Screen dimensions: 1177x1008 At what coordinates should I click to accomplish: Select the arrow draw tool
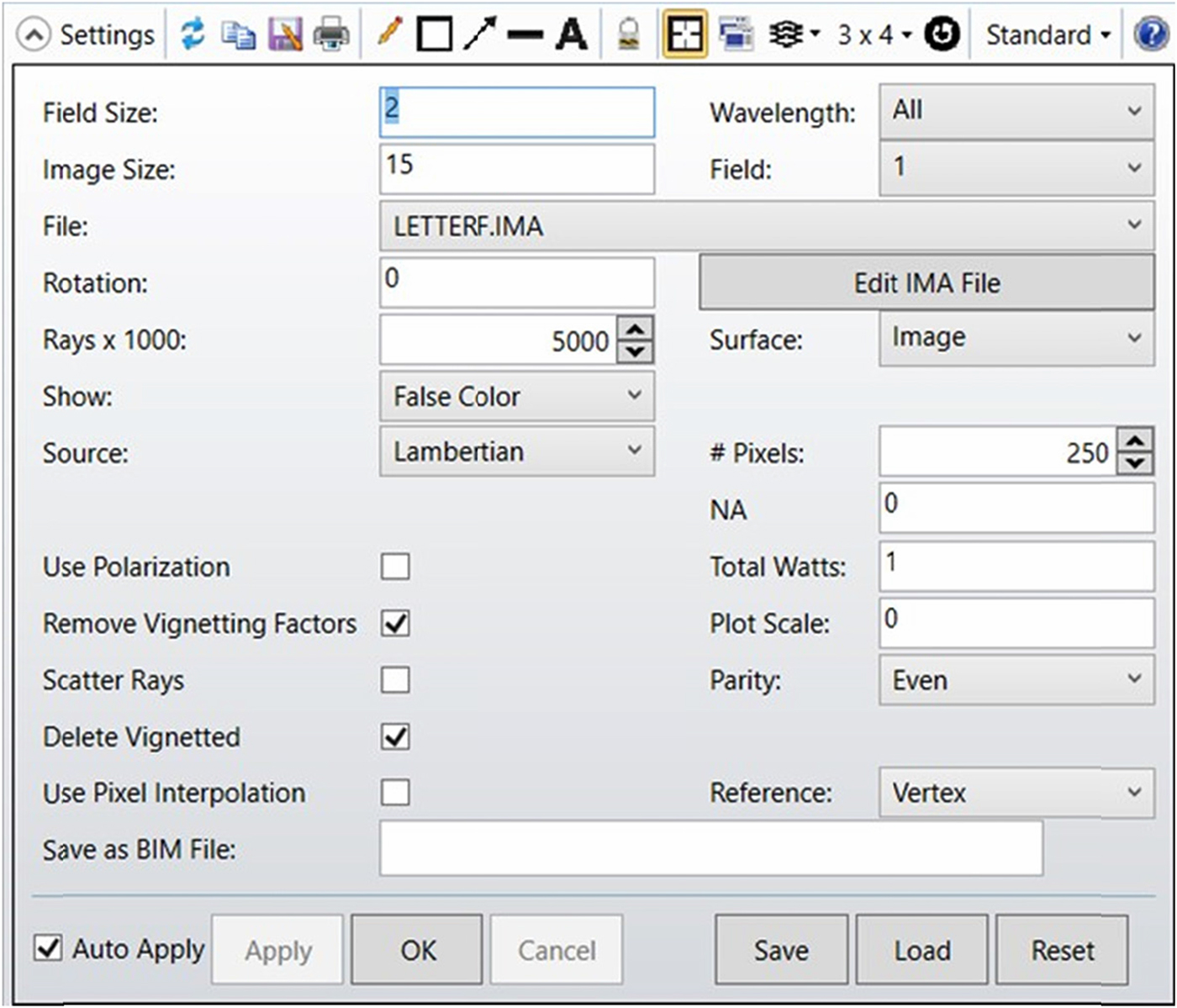pyautogui.click(x=479, y=34)
